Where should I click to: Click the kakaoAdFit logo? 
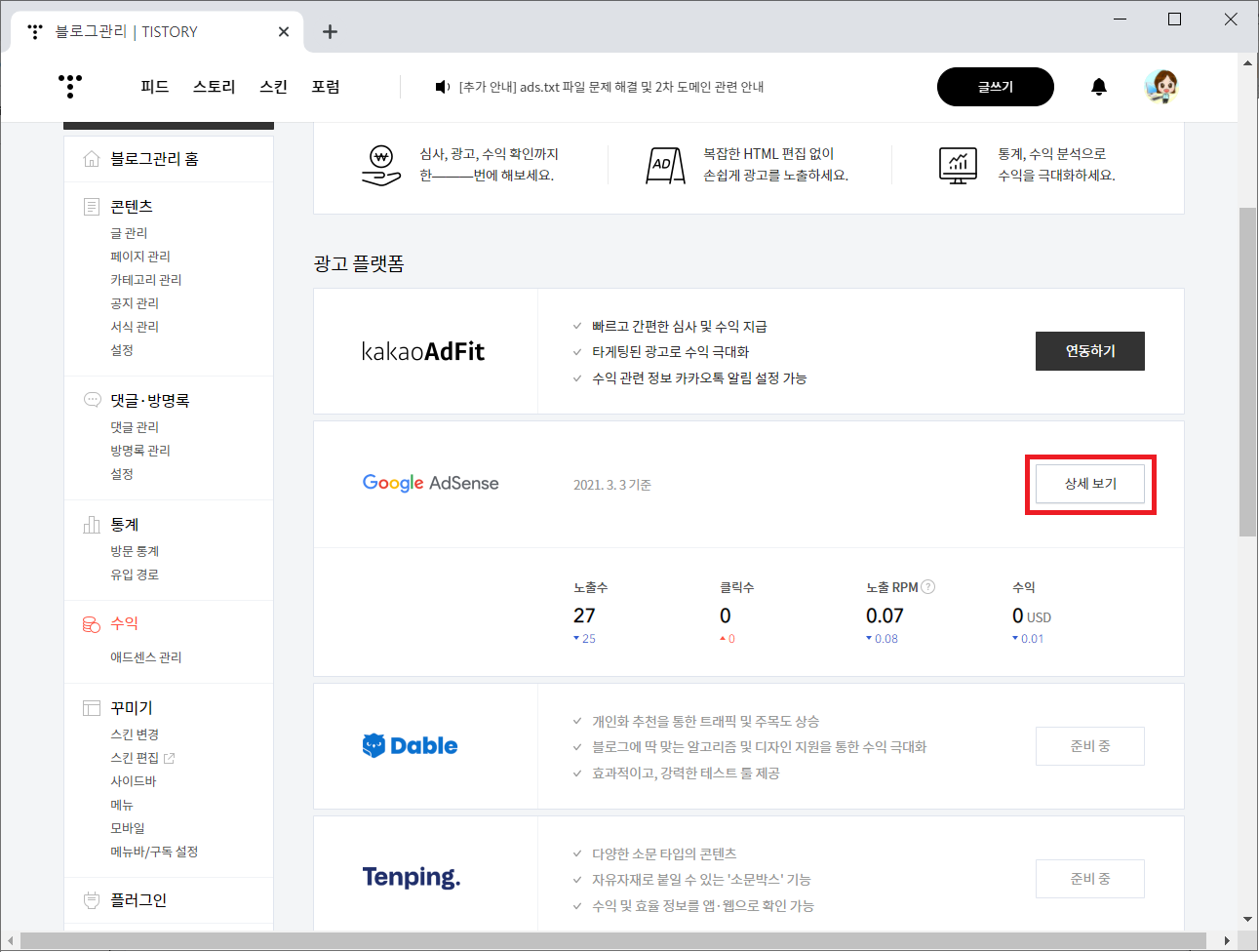point(423,351)
